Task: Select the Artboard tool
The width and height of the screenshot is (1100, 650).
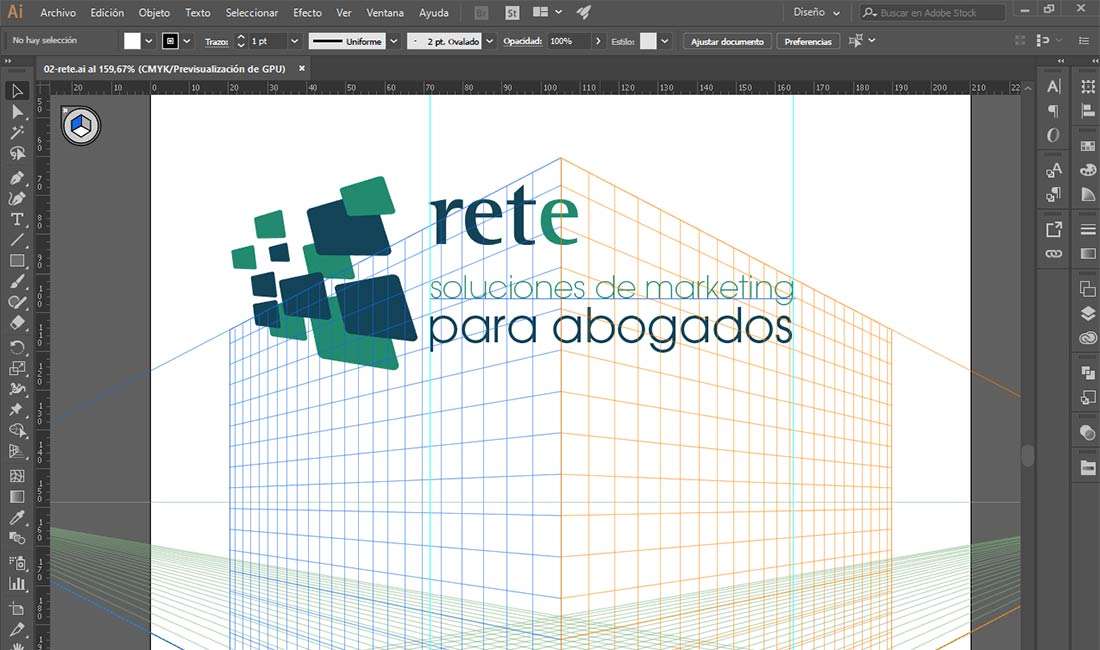Action: pos(17,609)
